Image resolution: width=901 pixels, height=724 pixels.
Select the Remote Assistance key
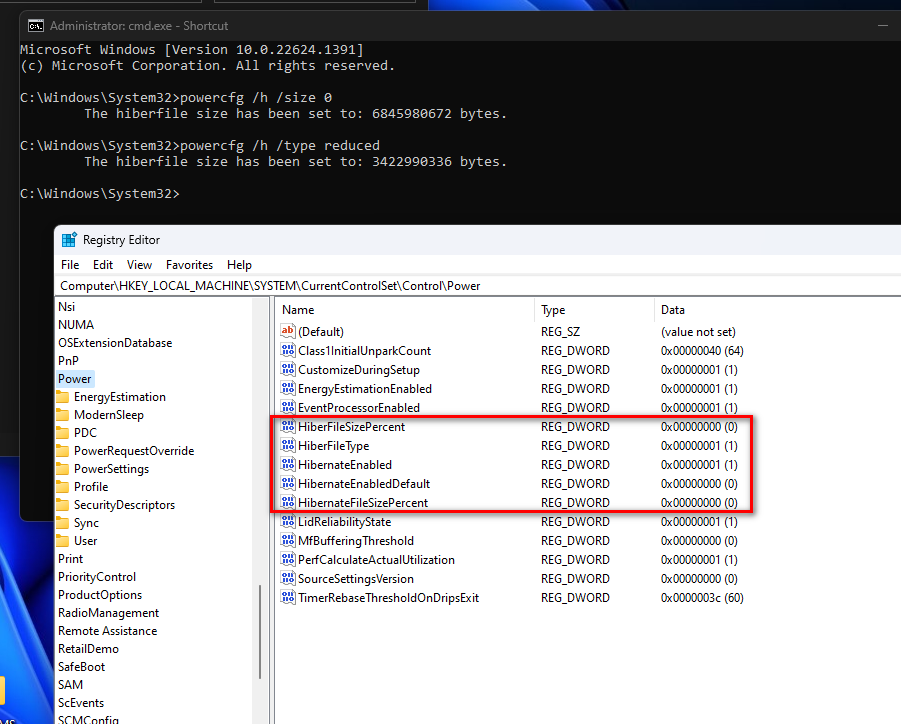pos(107,631)
